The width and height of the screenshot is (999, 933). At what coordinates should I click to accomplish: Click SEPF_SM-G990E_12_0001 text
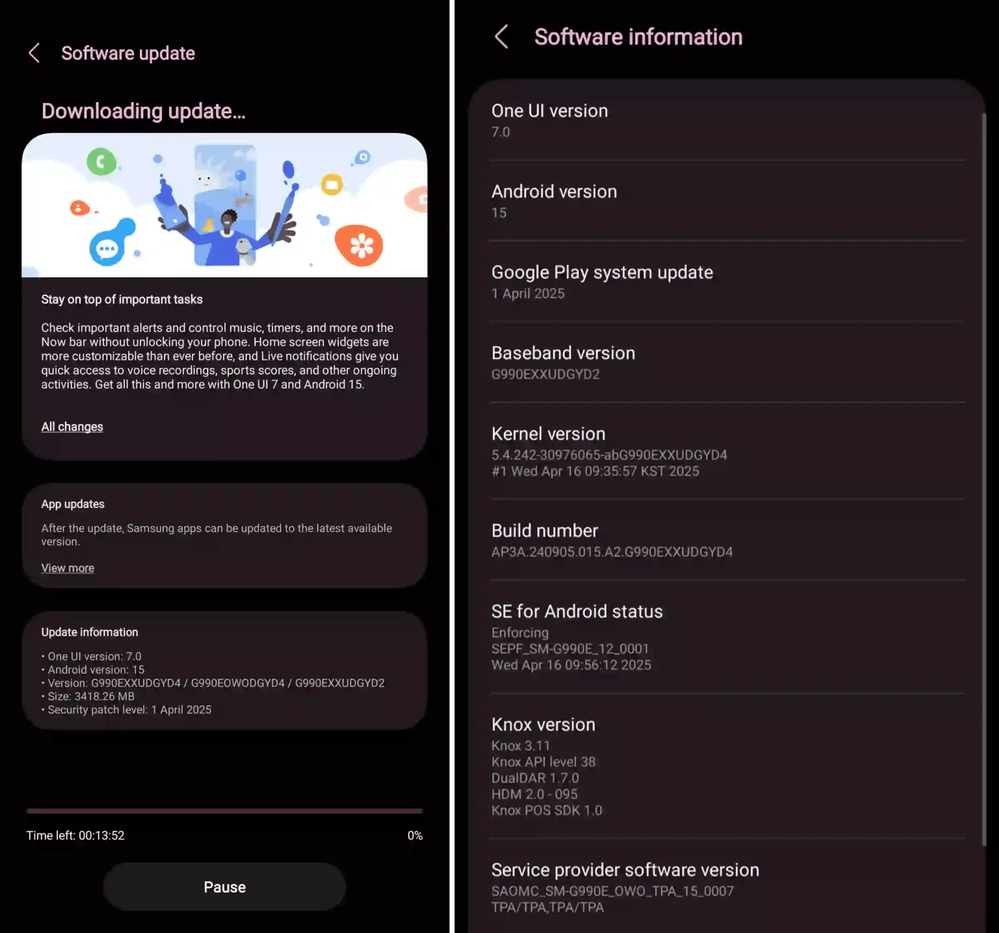click(x=570, y=649)
